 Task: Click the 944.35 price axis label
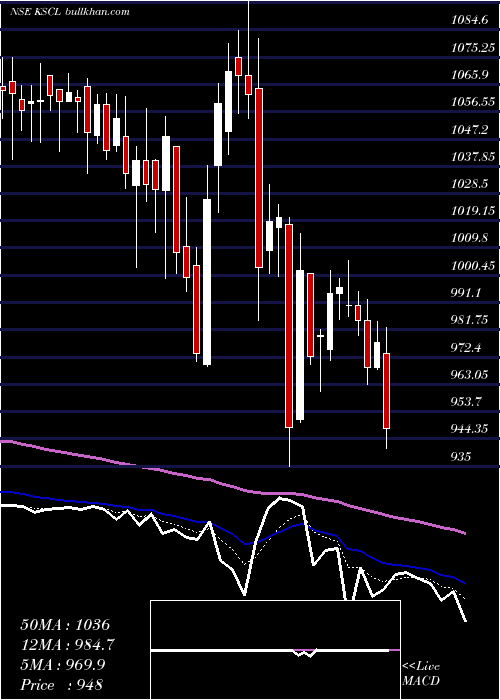coord(470,429)
